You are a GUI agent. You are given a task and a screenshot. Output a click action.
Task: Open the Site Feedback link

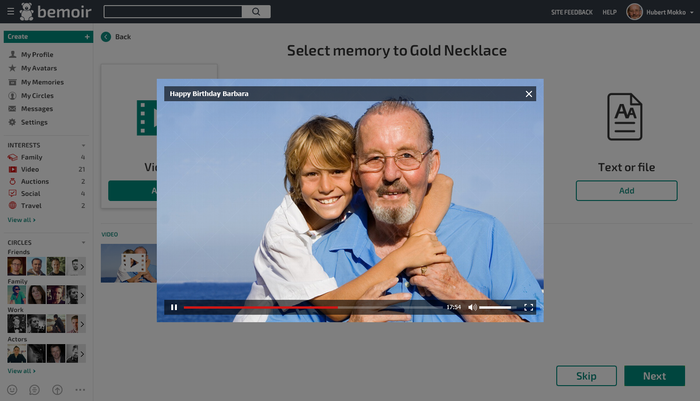point(571,12)
